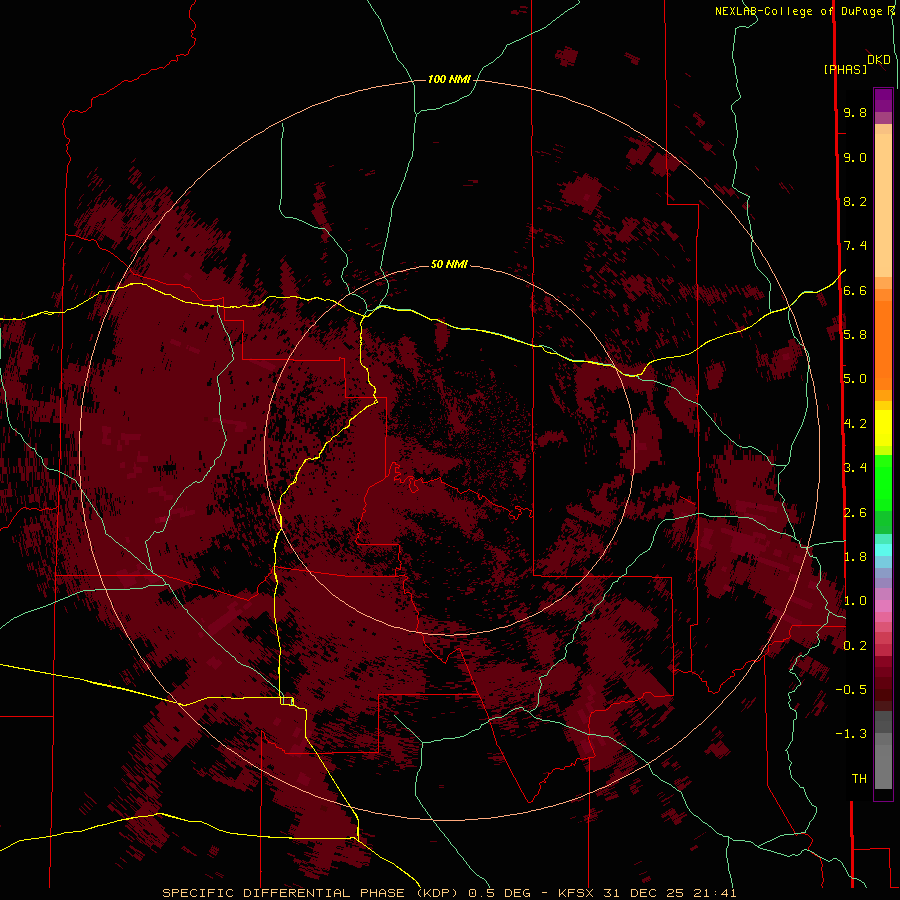Click the "100 NMI" range ring label
Viewport: 900px width, 900px height.
(449, 79)
